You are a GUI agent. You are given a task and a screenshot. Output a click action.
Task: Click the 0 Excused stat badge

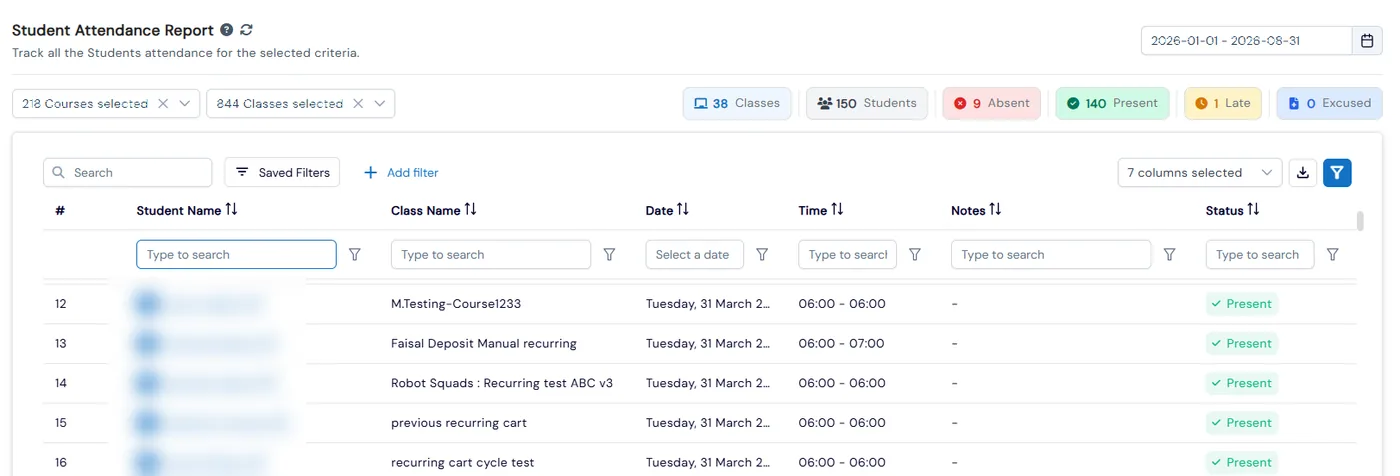(x=1329, y=103)
